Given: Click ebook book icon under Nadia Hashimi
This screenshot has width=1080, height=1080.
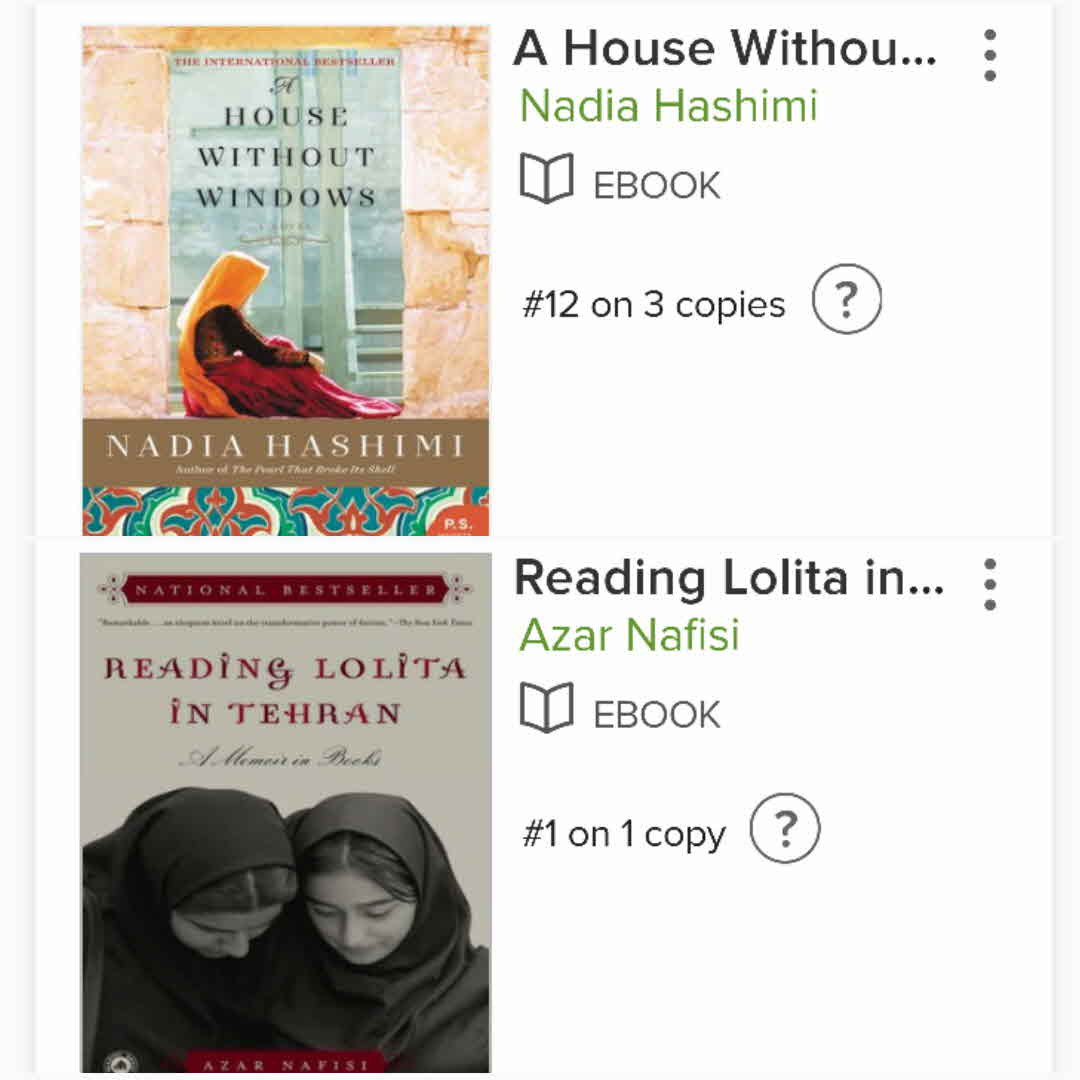Looking at the screenshot, I should (546, 180).
